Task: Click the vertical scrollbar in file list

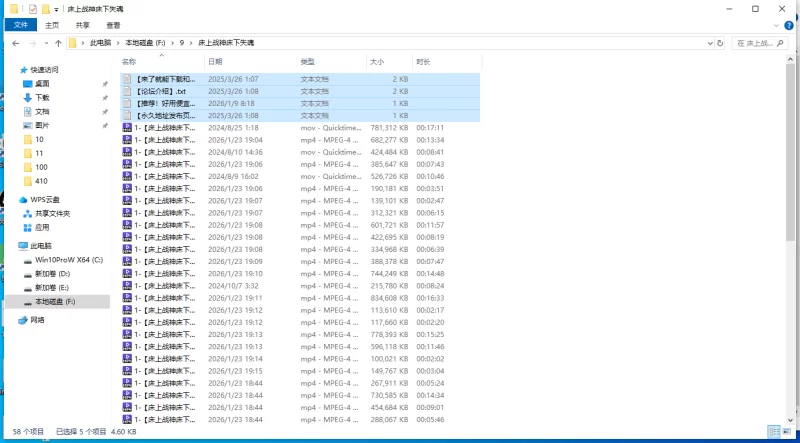Action: (x=792, y=200)
